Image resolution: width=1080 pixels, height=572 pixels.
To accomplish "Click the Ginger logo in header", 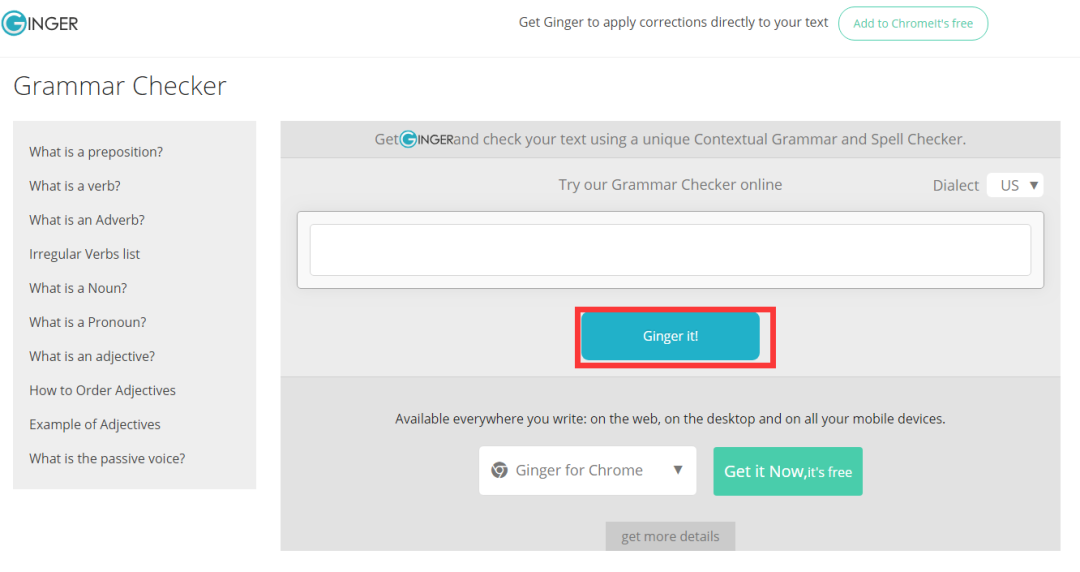I will click(40, 23).
